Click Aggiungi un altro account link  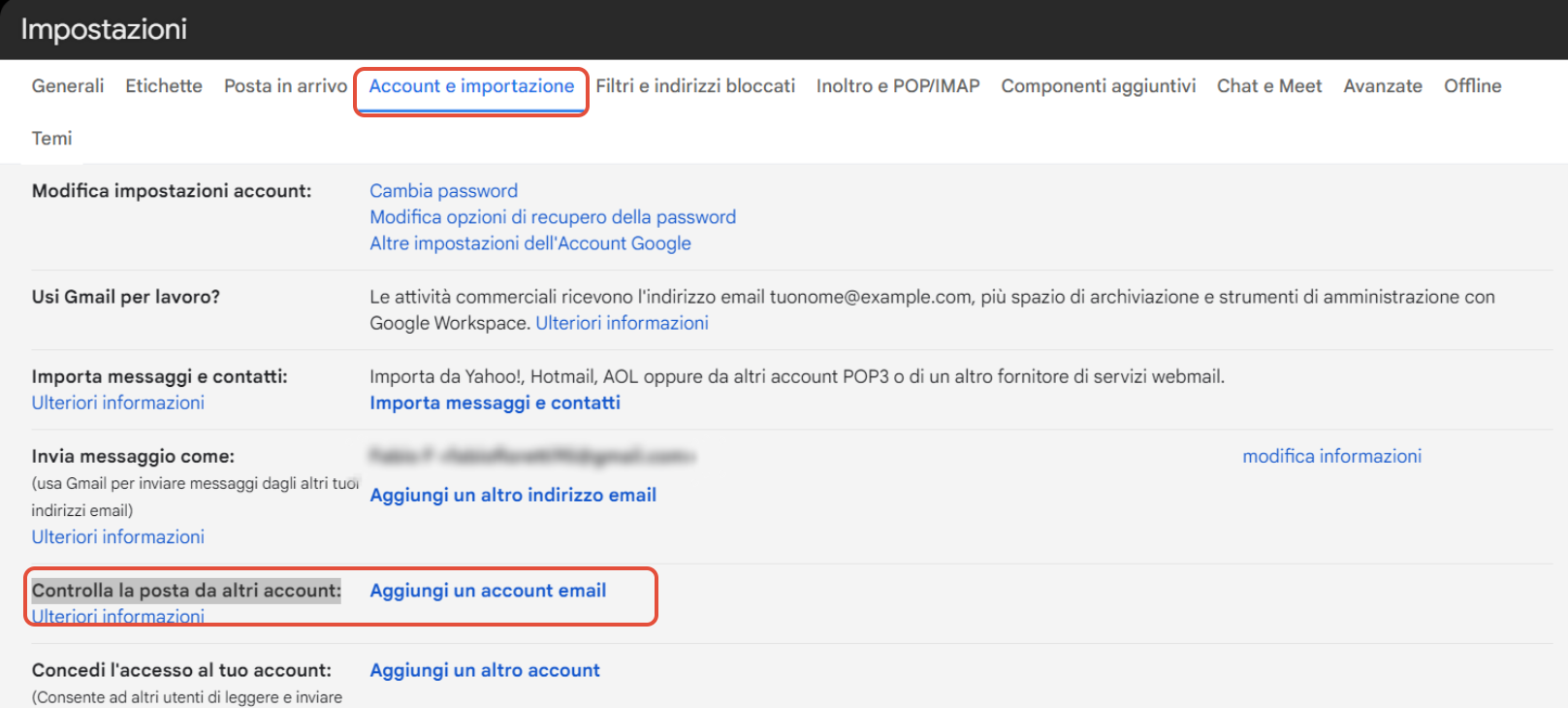[x=485, y=670]
